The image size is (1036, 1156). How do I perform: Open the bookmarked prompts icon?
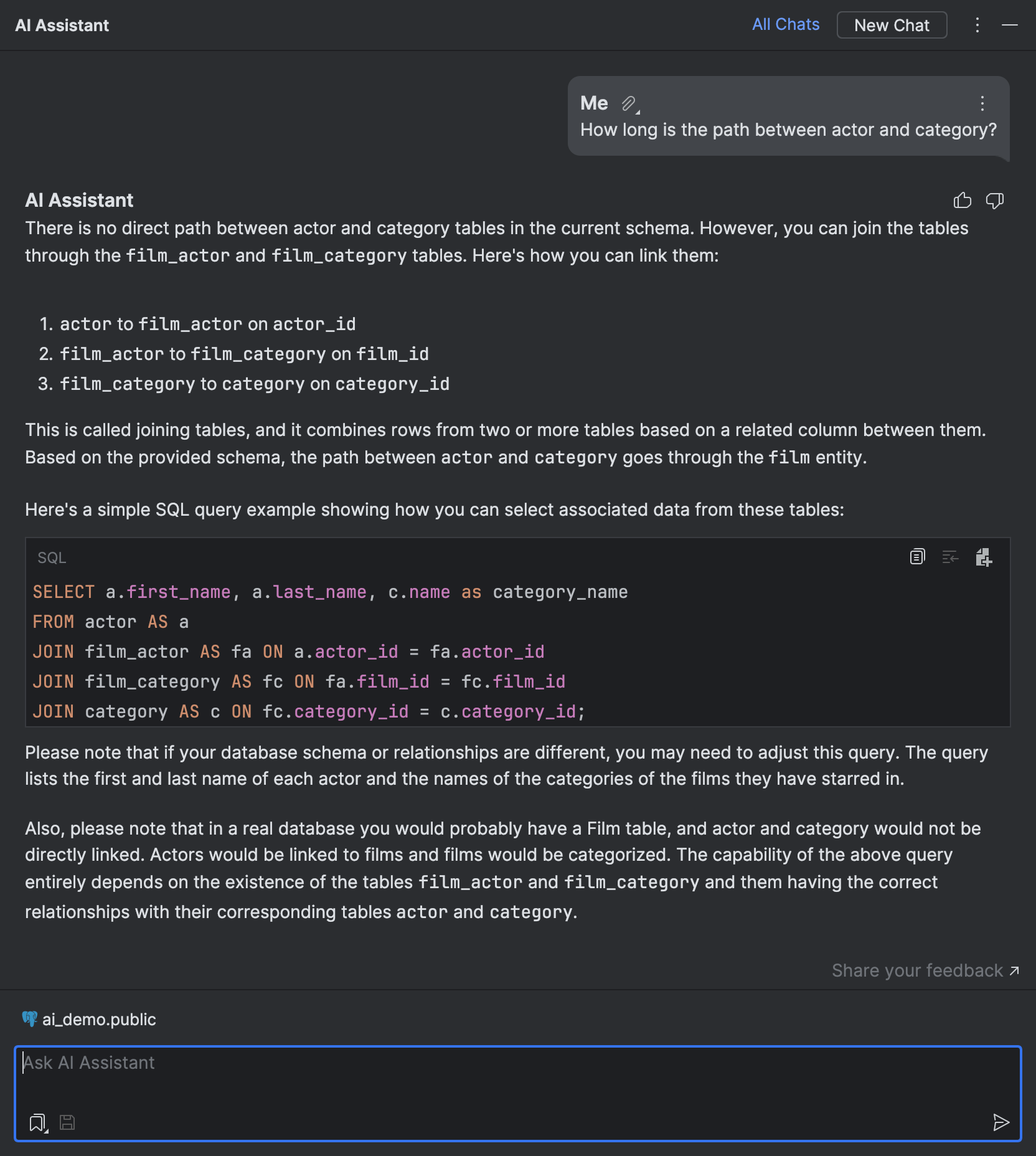pyautogui.click(x=36, y=1121)
